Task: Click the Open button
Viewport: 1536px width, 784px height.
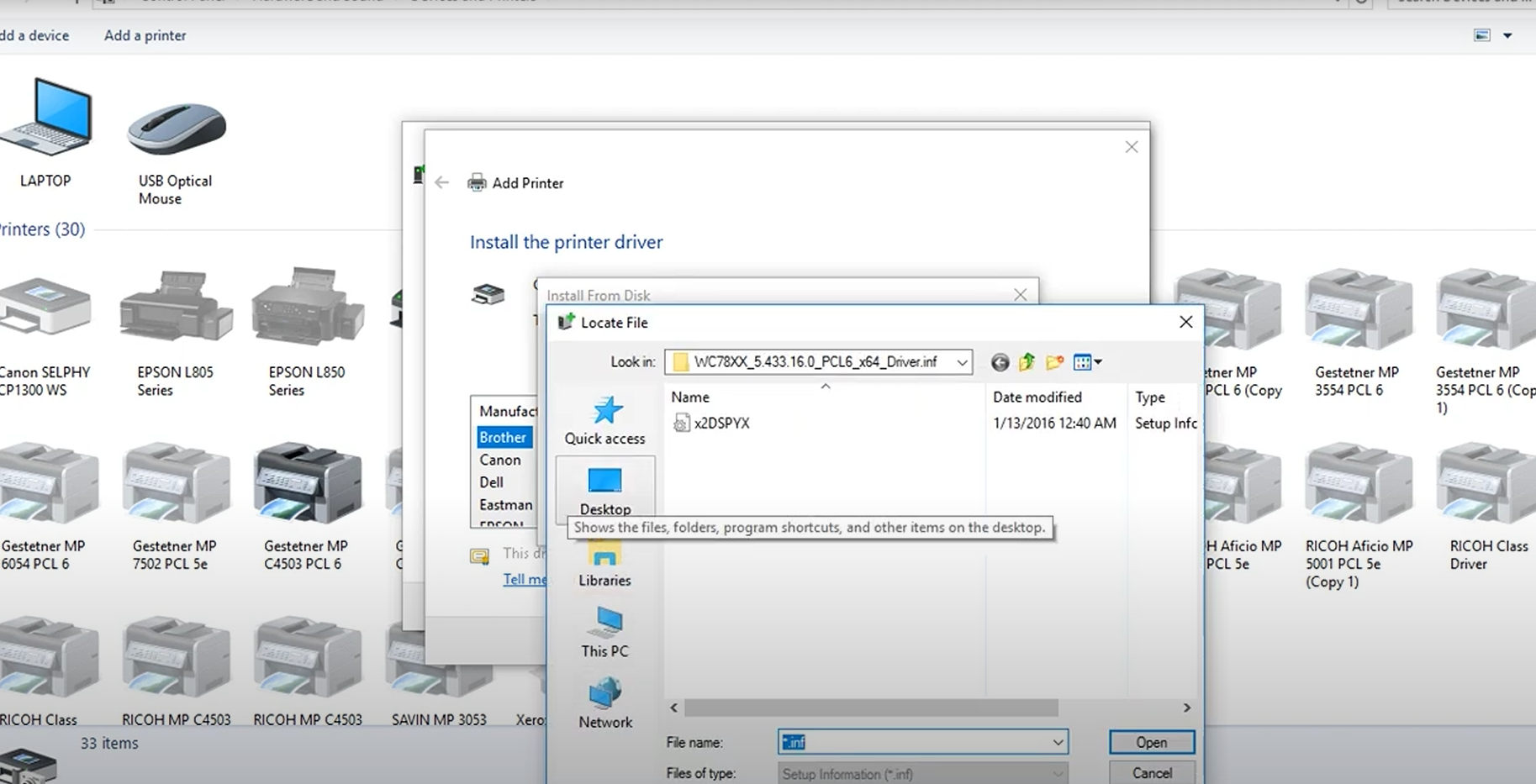Action: coord(1151,742)
